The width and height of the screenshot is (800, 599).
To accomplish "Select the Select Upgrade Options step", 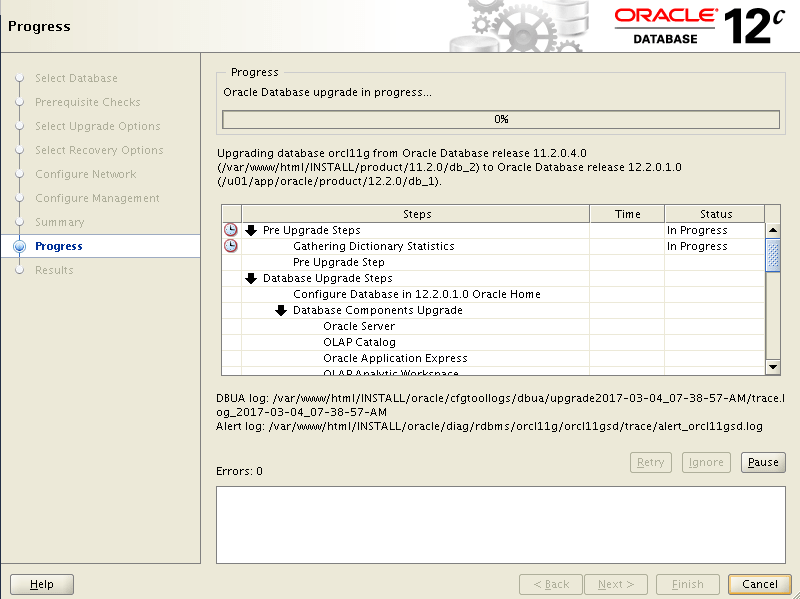I will click(97, 126).
